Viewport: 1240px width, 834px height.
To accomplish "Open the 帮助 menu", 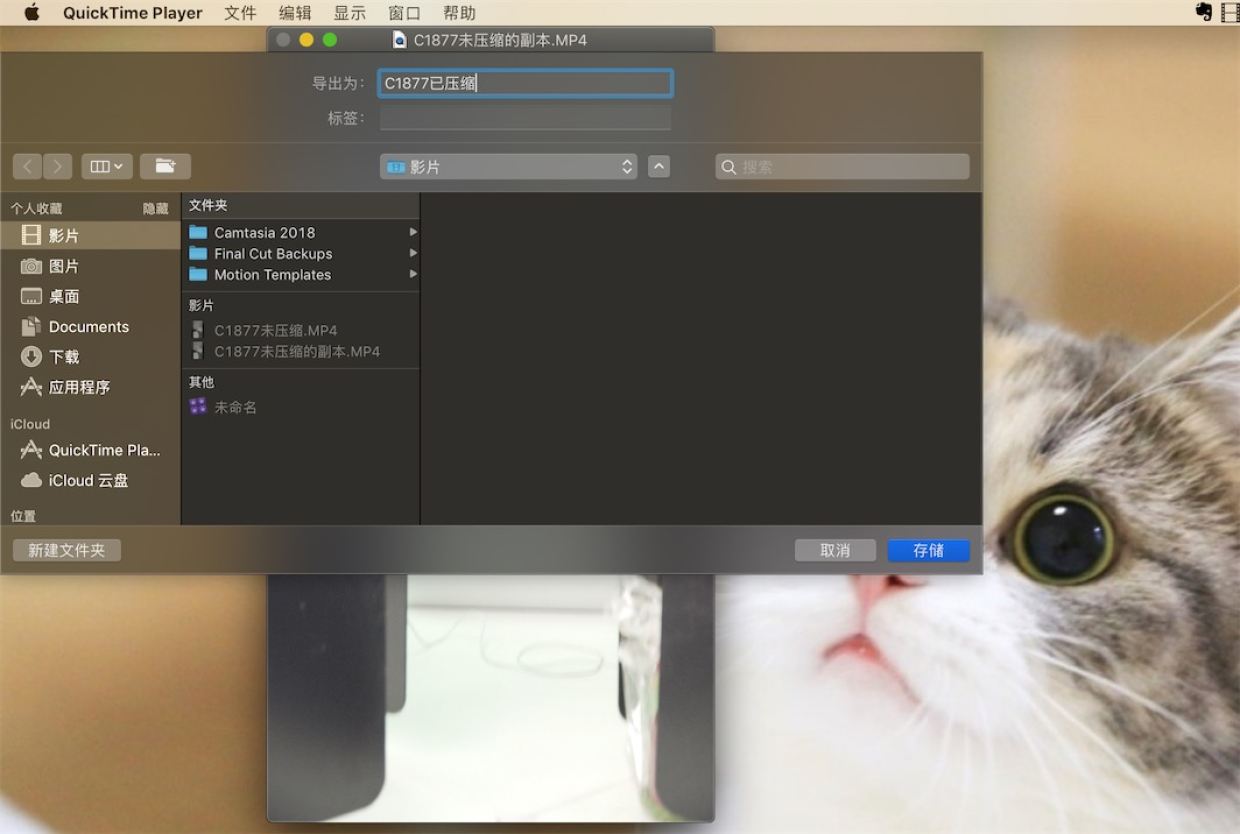I will (x=459, y=13).
